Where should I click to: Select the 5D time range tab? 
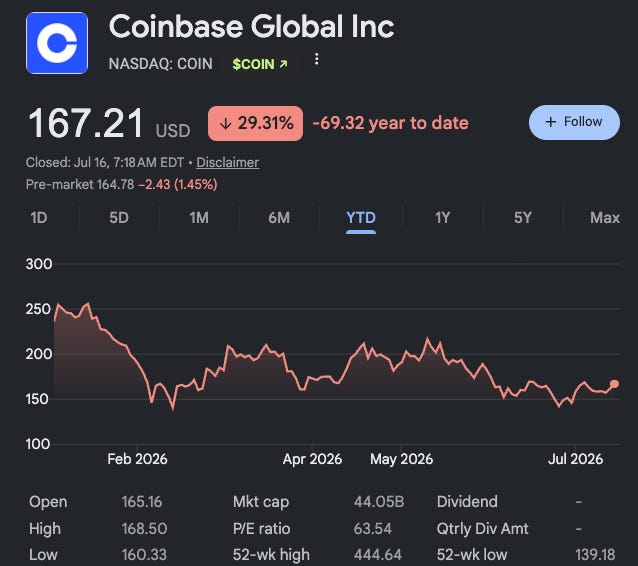(x=119, y=218)
